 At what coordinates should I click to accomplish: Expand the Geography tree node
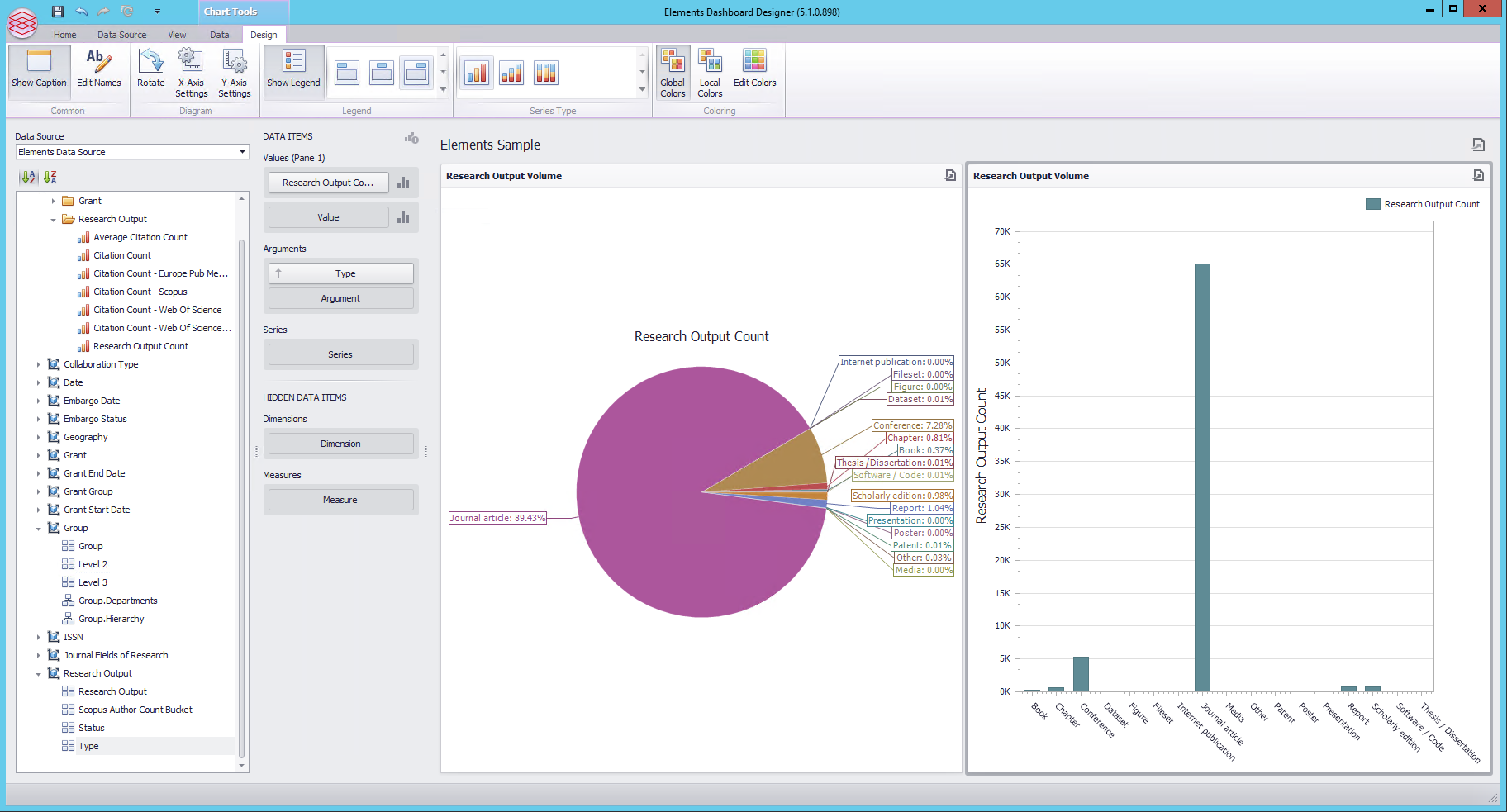click(38, 437)
